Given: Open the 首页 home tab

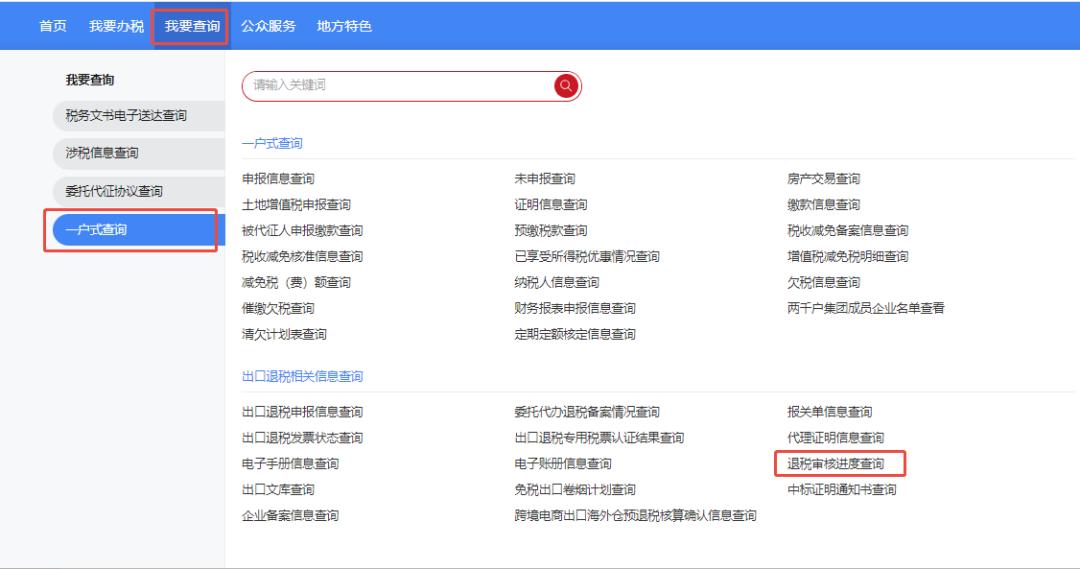Looking at the screenshot, I should 53,25.
